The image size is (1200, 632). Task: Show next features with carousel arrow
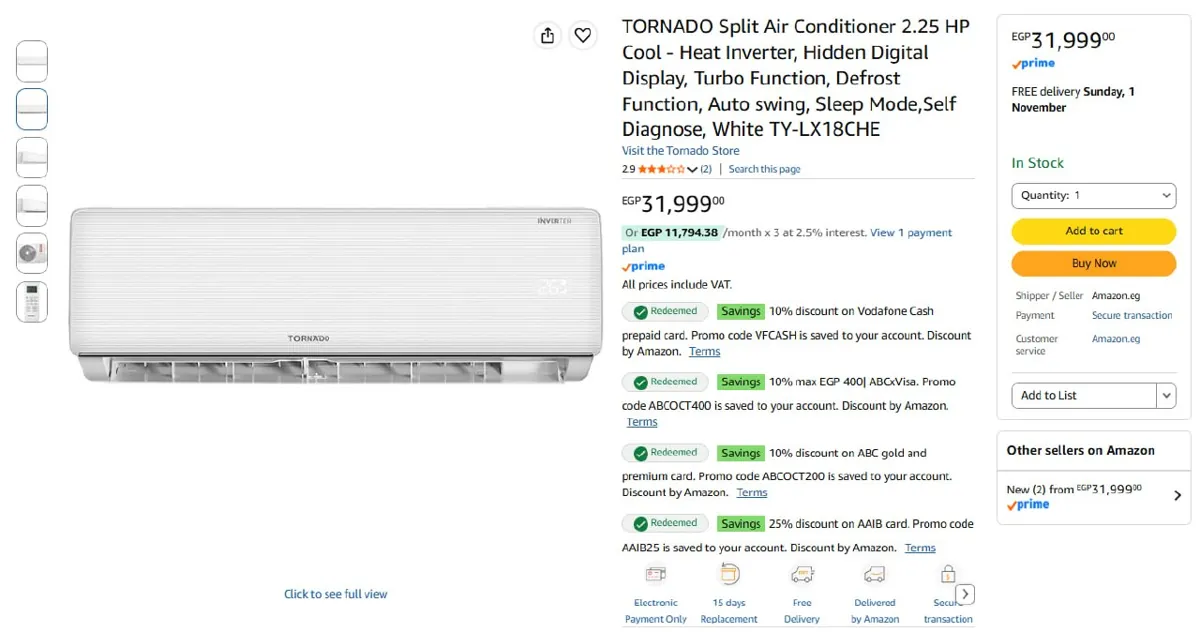[x=964, y=594]
